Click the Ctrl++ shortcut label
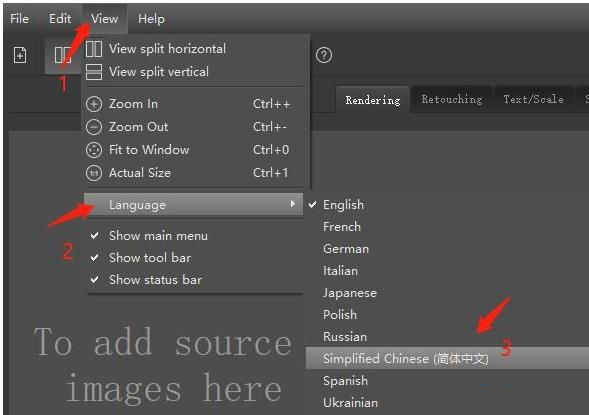The image size is (589, 415). point(272,104)
